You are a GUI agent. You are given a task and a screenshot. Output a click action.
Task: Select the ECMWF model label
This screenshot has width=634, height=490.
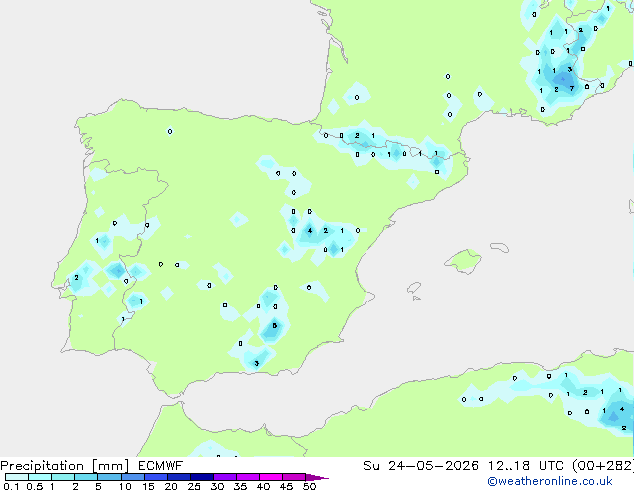tap(161, 466)
